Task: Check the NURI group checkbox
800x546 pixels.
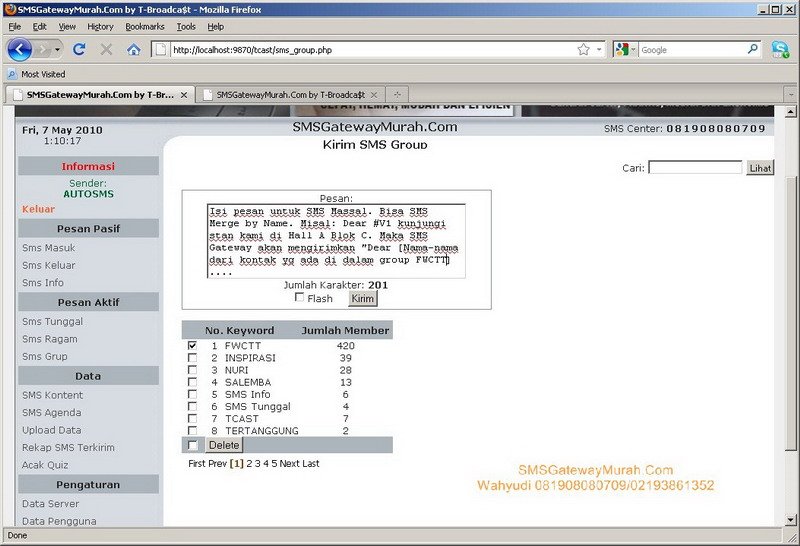Action: [192, 370]
